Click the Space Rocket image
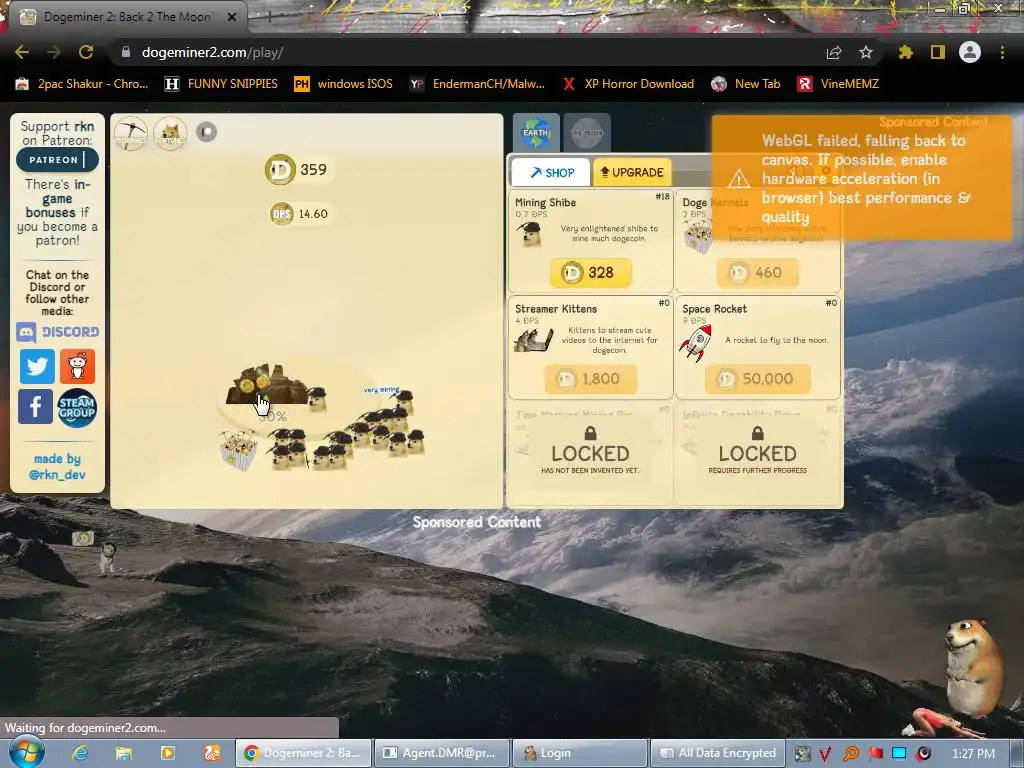This screenshot has height=768, width=1024. click(696, 342)
